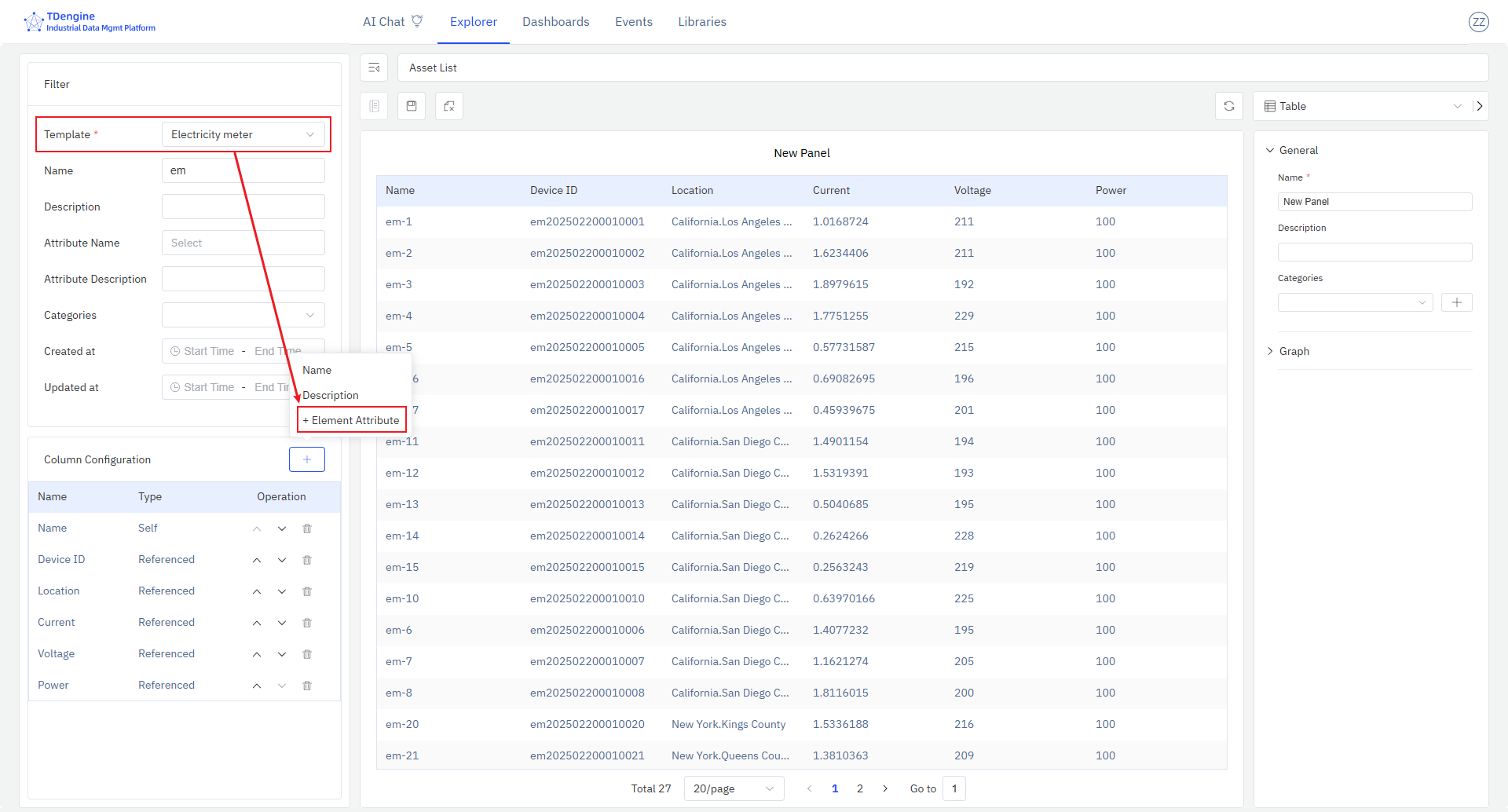Open the Libraries menu item
Image resolution: width=1508 pixels, height=812 pixels.
tap(701, 21)
